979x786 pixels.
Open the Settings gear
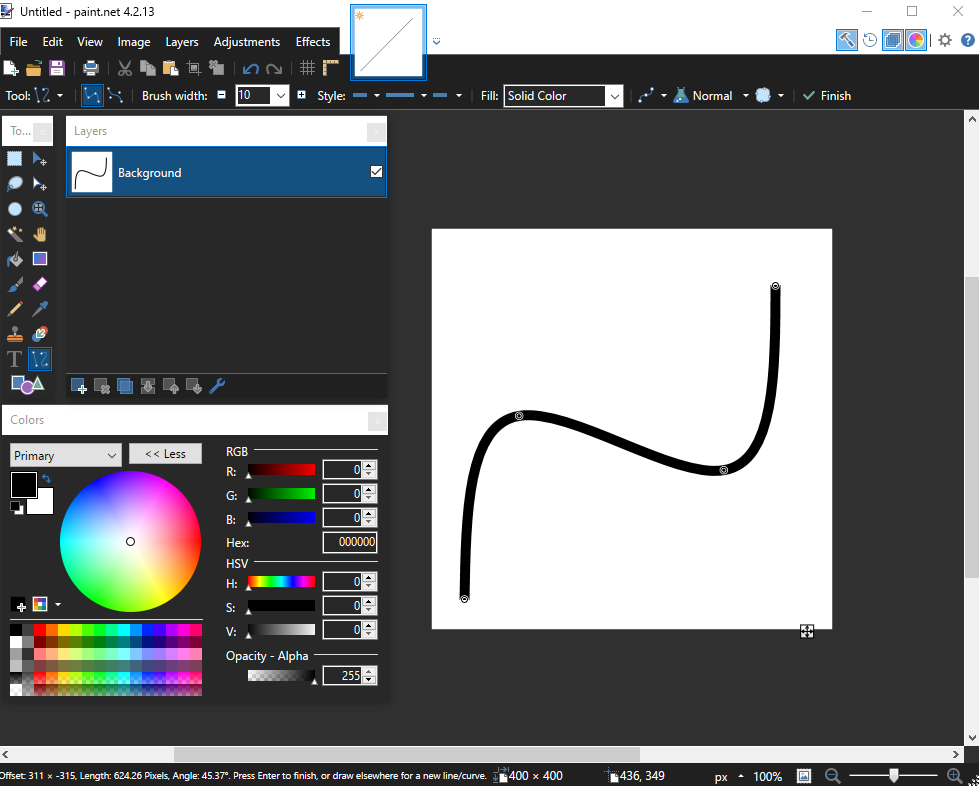click(945, 41)
